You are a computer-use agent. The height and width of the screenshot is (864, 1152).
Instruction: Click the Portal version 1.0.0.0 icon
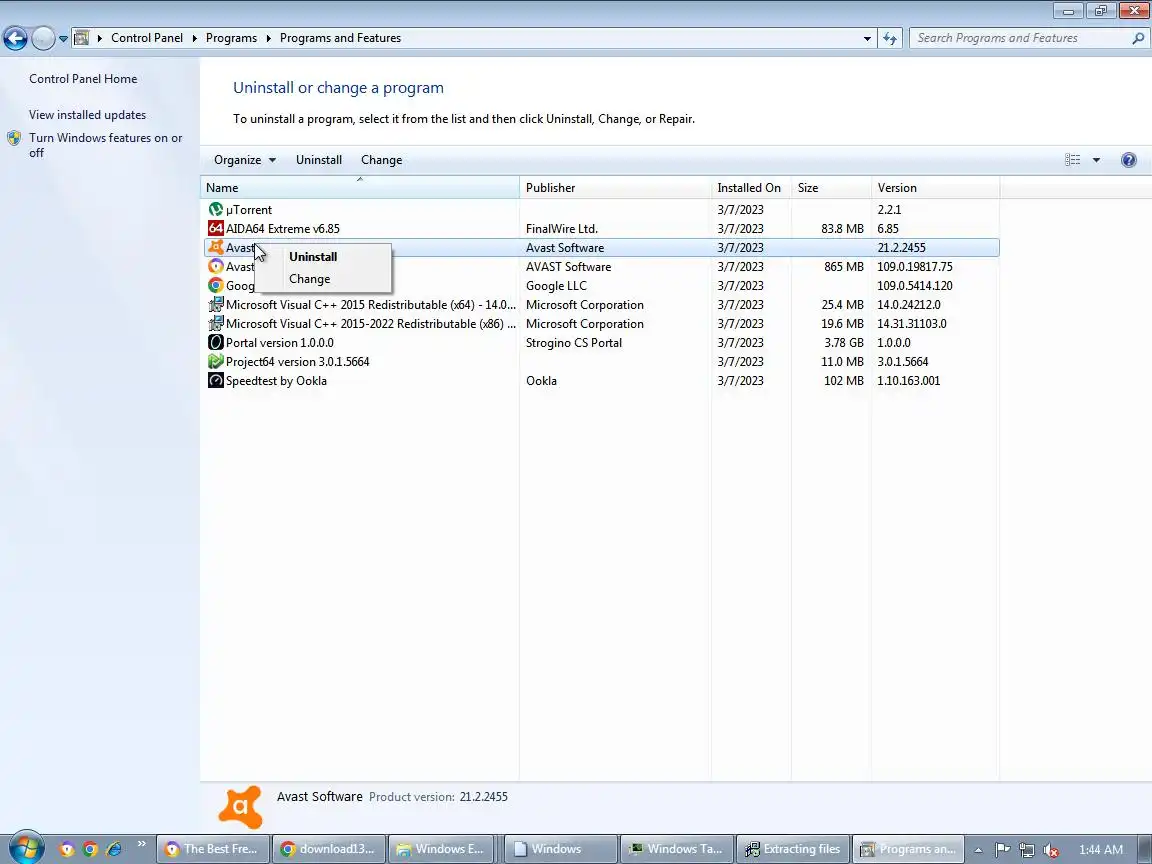point(215,343)
